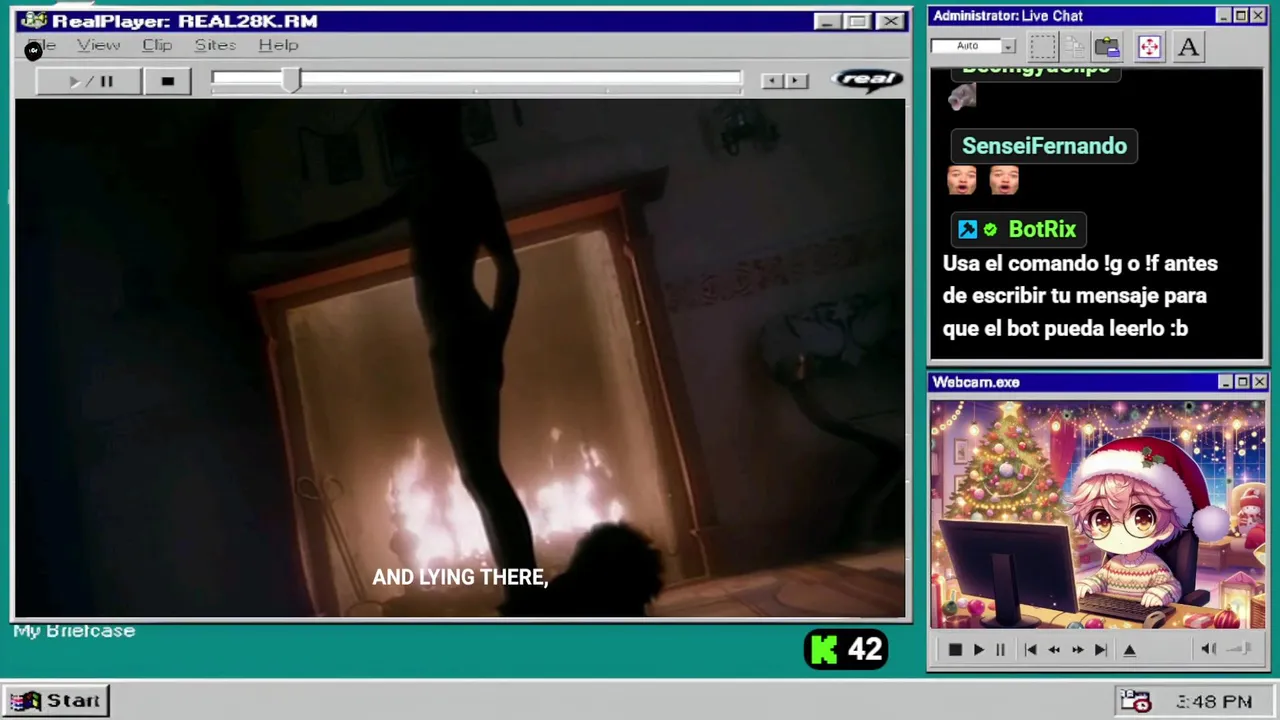Image resolution: width=1280 pixels, height=720 pixels.
Task: Click the 3:48 PM clock in tray
Action: [1214, 702]
